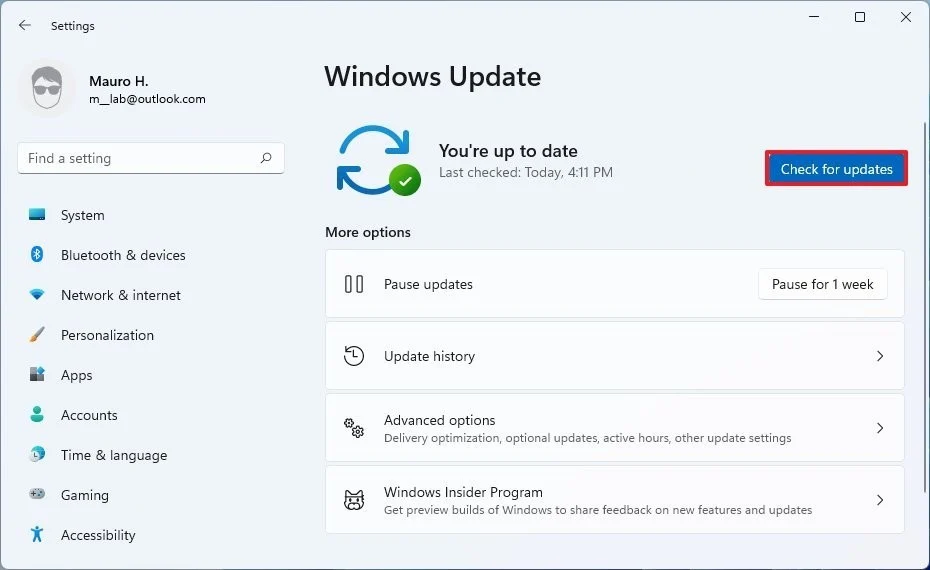The height and width of the screenshot is (570, 930).
Task: Minimize the Settings window
Action: pos(814,17)
